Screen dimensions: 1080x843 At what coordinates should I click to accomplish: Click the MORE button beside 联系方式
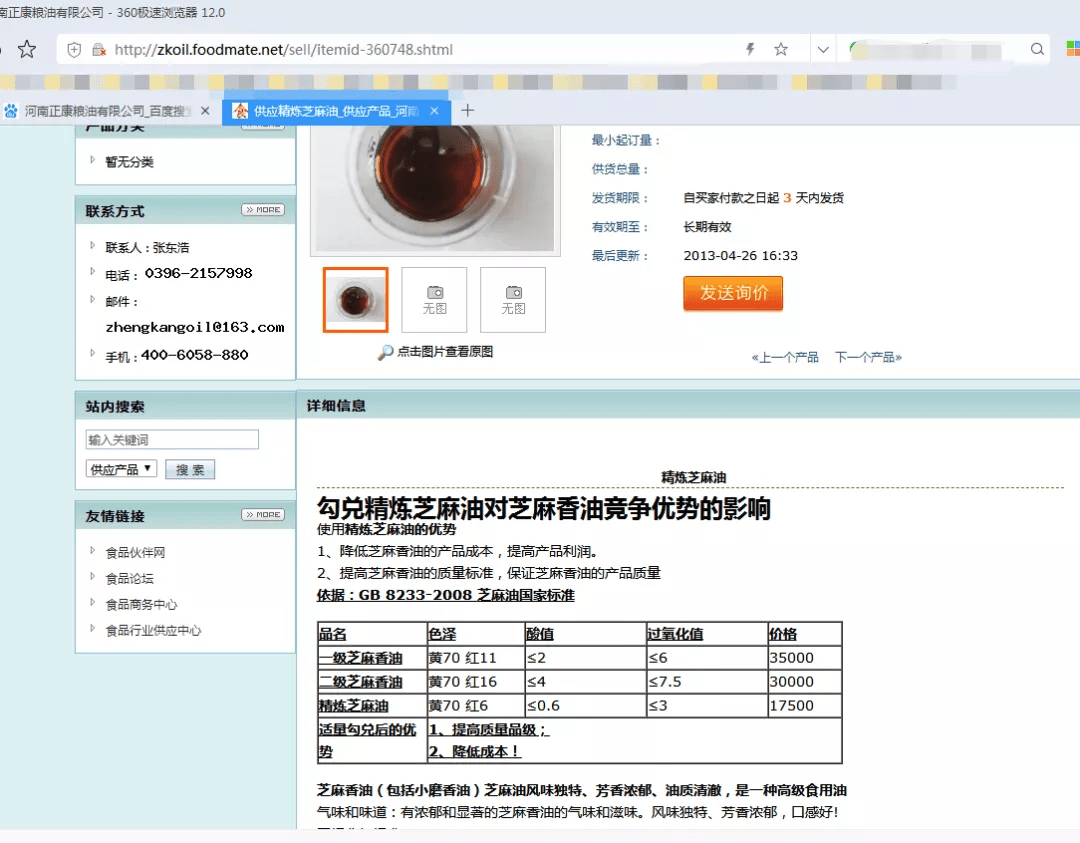point(261,209)
